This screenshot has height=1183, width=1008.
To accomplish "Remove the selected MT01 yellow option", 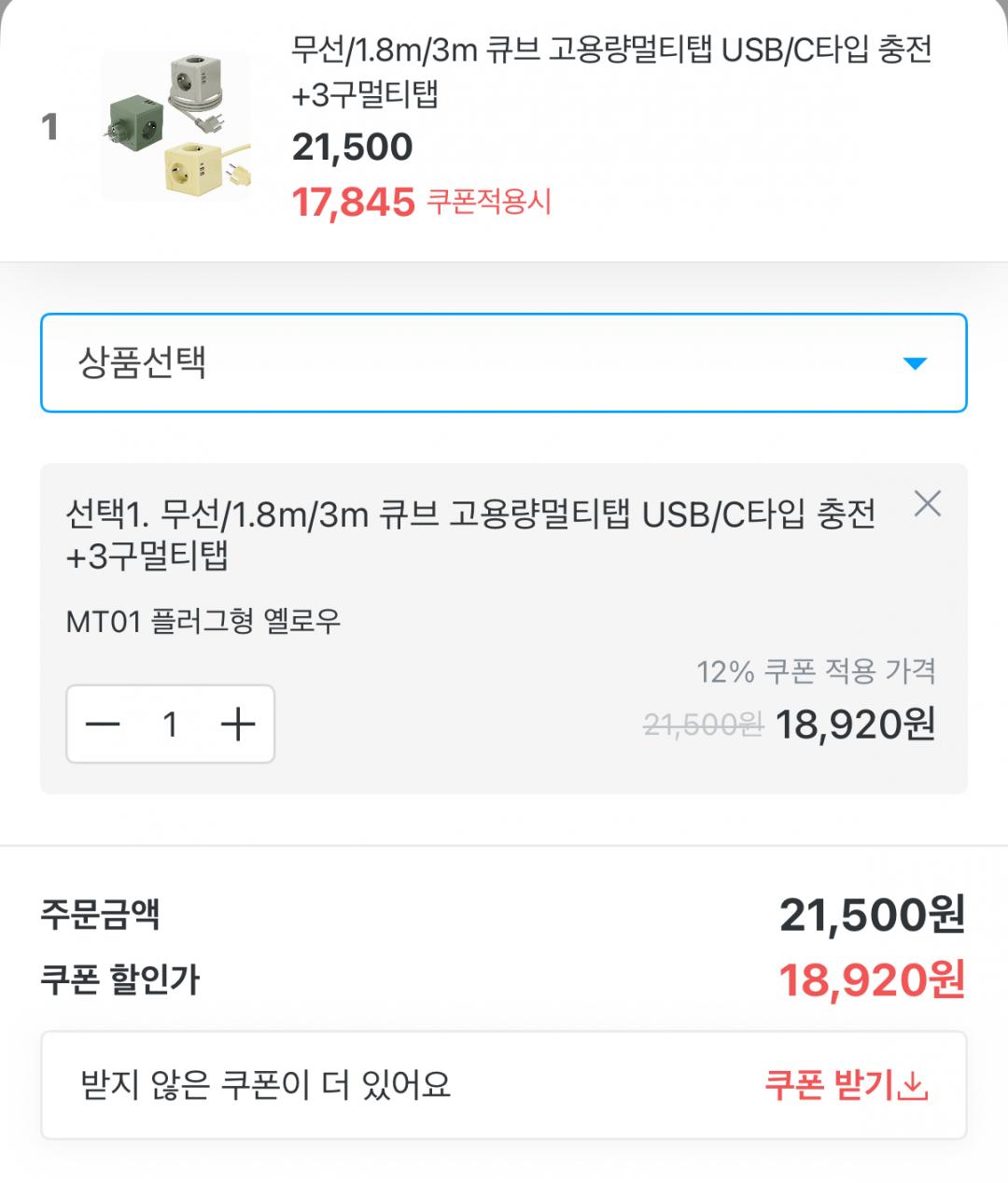I will pos(927,504).
